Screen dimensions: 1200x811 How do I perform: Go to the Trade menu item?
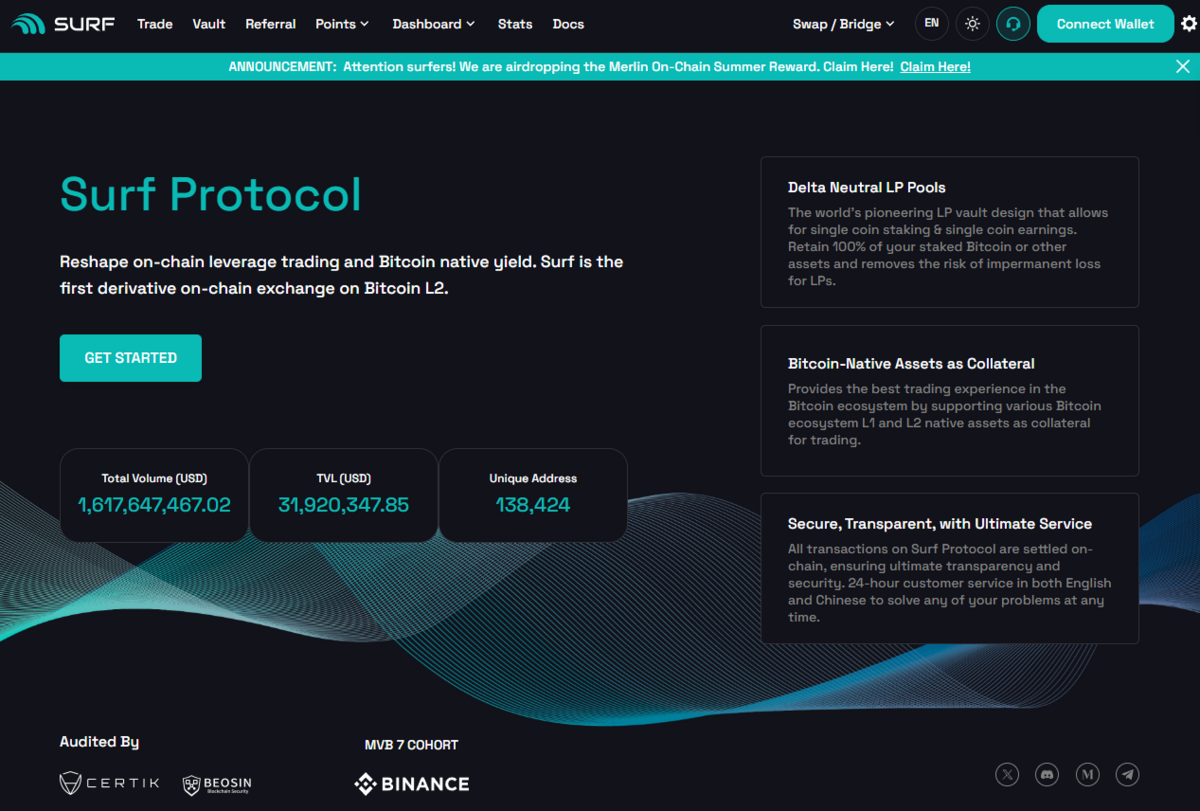pos(155,24)
